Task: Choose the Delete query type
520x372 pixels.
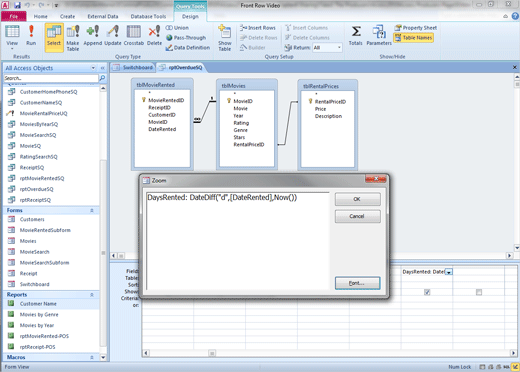Action: 154,35
